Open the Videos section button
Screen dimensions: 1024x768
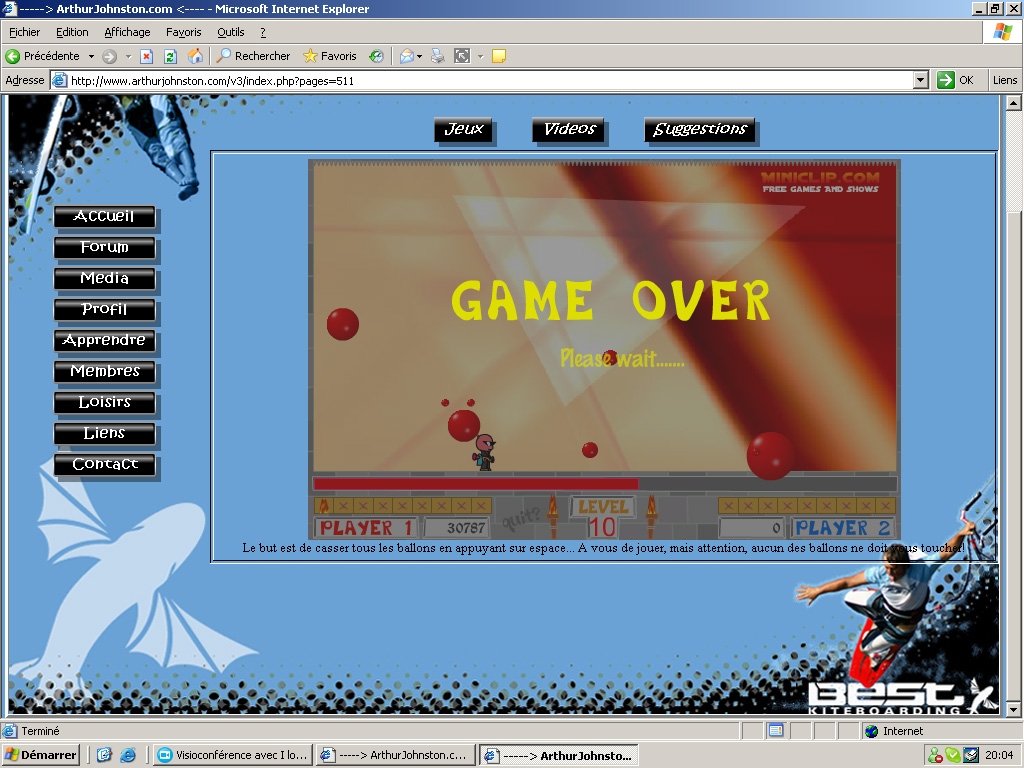coord(569,129)
